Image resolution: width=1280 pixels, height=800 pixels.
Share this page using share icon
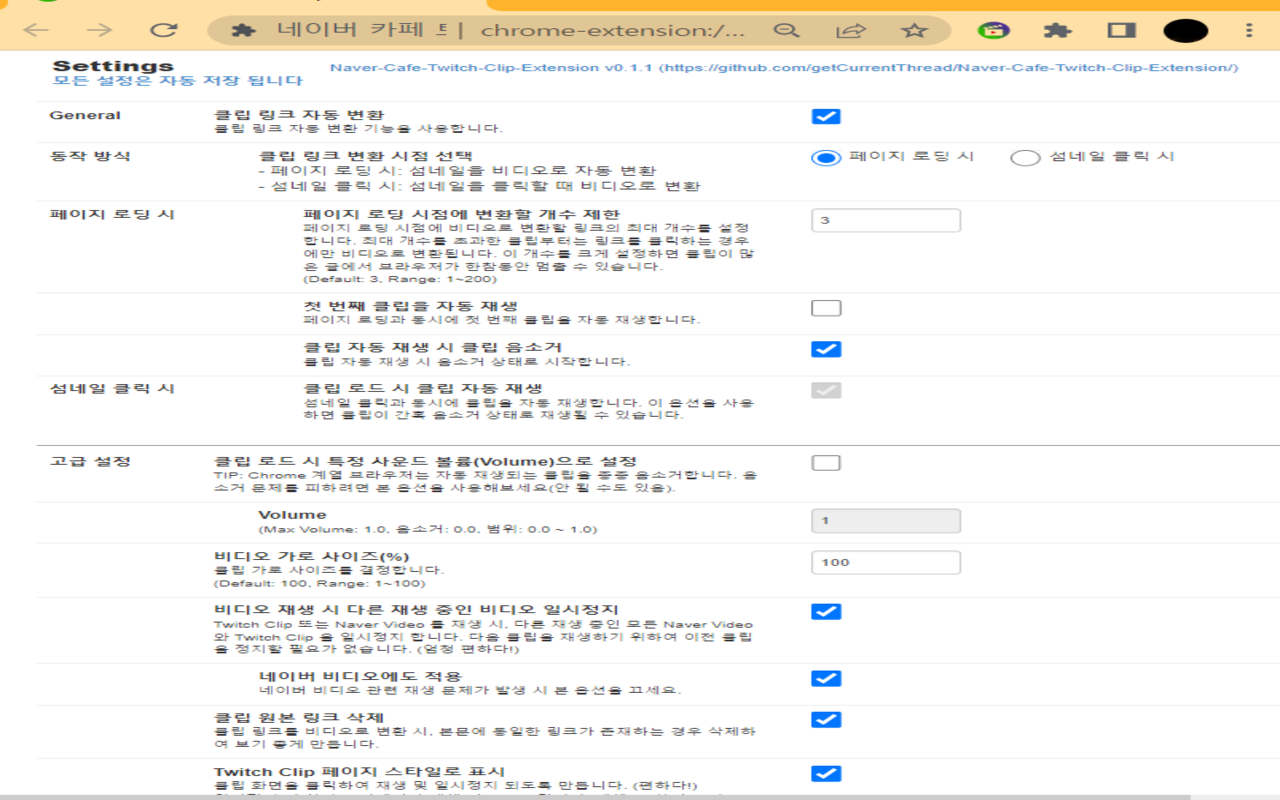pos(850,31)
